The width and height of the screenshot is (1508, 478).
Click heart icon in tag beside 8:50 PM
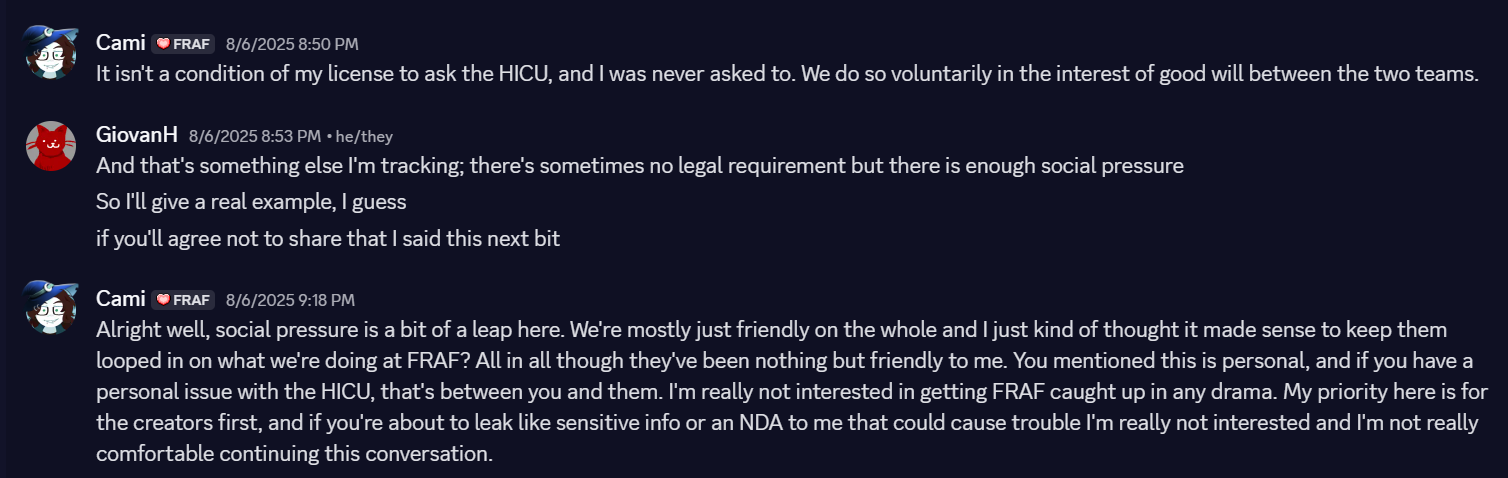[x=163, y=44]
